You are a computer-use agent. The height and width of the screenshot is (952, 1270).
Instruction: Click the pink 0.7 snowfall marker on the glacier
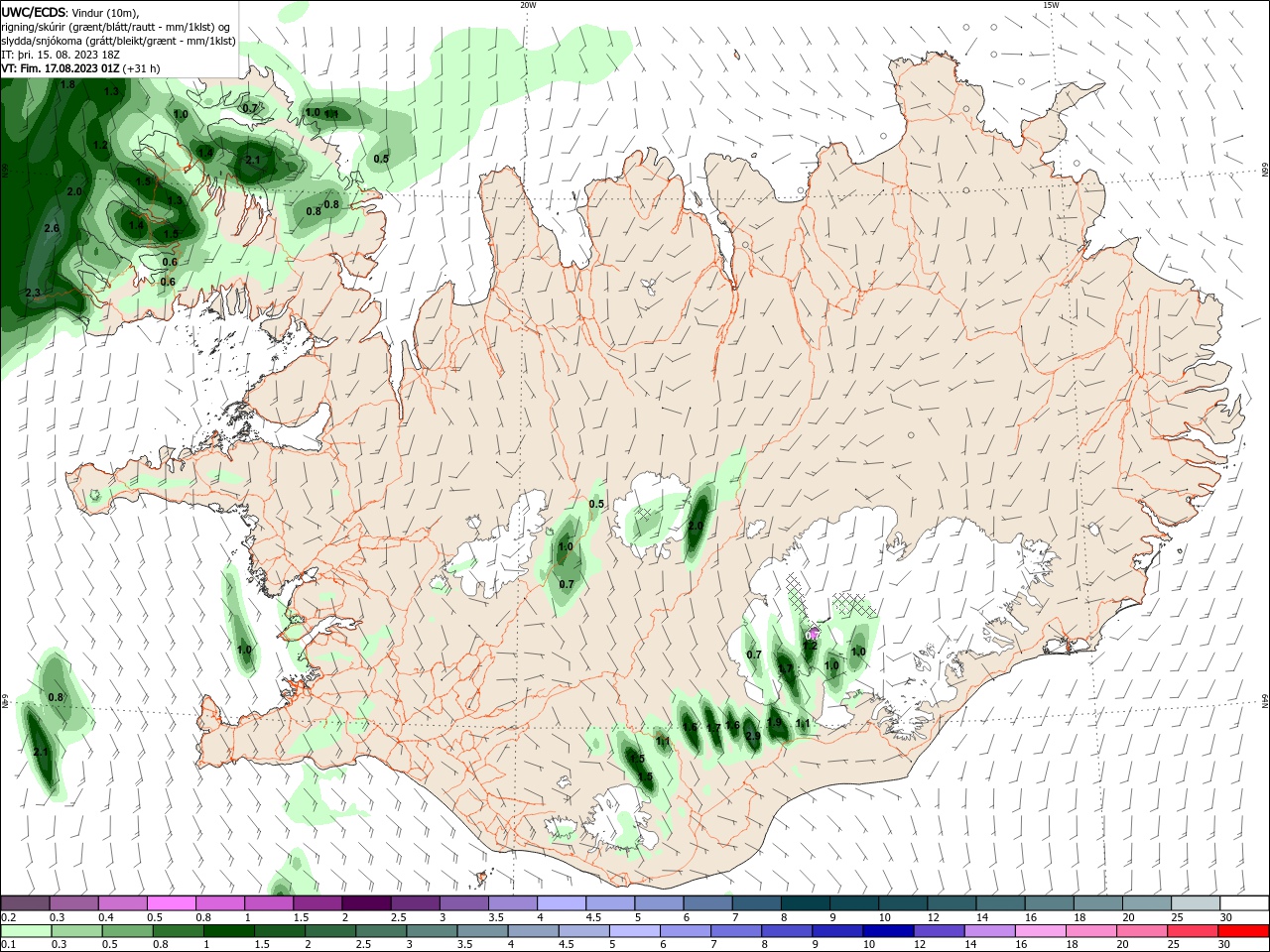812,635
